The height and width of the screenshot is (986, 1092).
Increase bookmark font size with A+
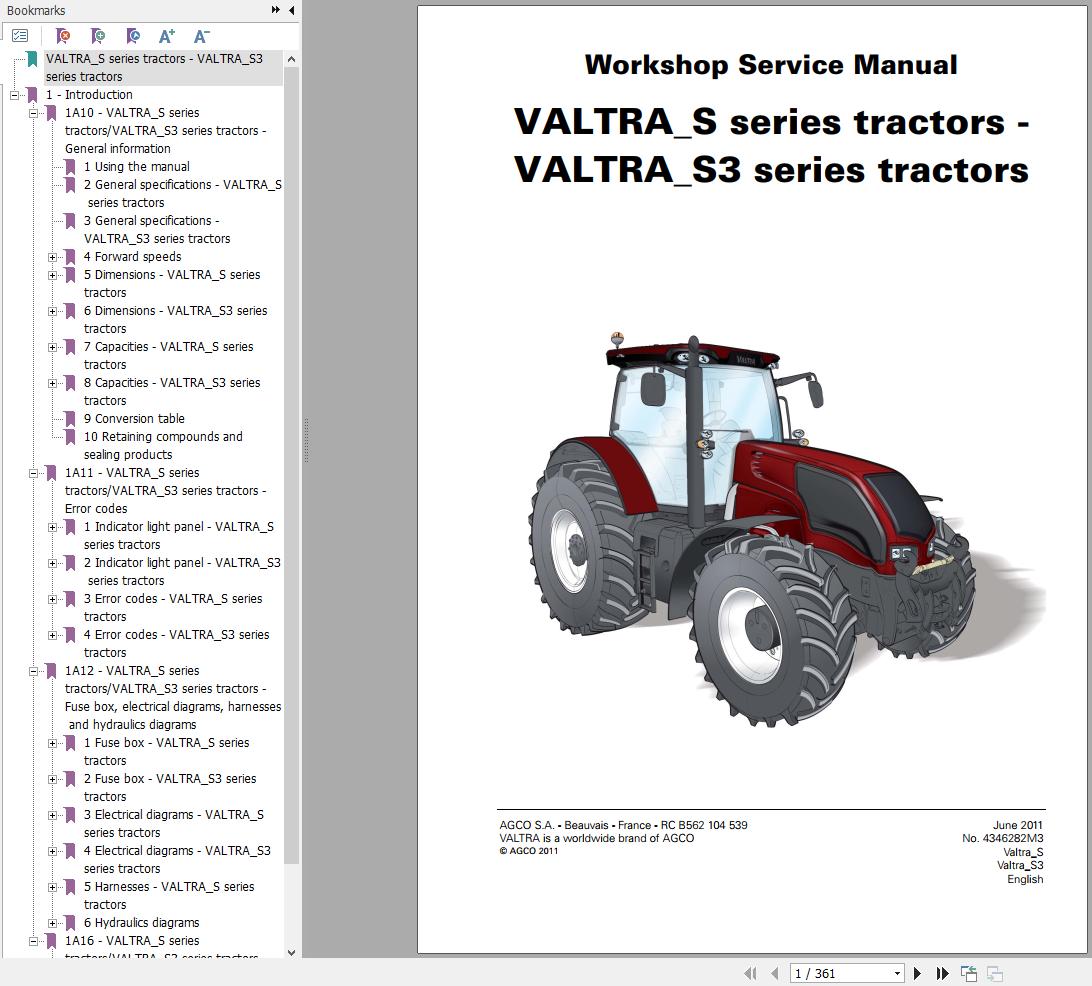tap(167, 36)
